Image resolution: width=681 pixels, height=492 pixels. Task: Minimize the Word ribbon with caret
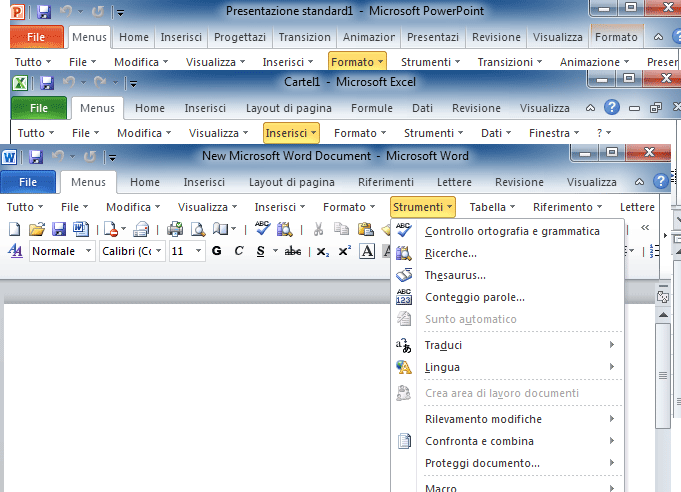coord(639,182)
